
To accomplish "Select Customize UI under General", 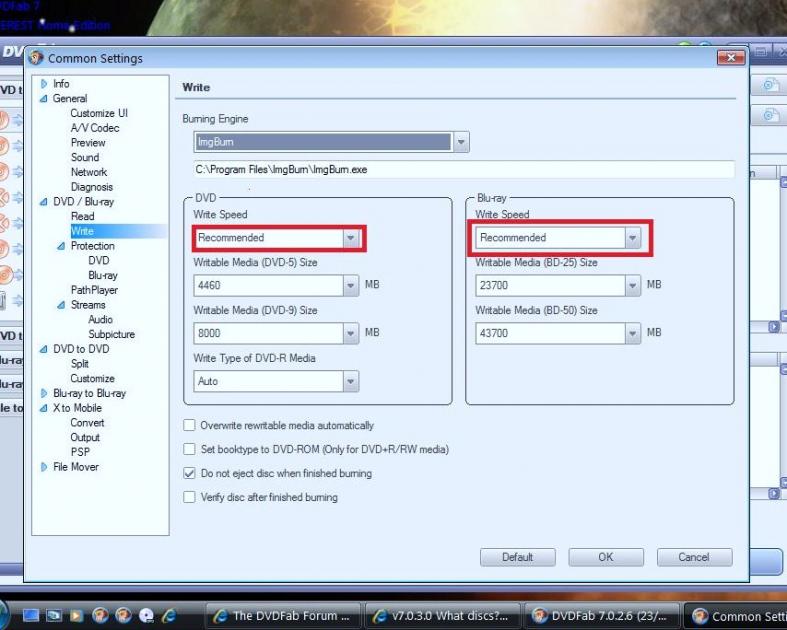I will tap(99, 113).
